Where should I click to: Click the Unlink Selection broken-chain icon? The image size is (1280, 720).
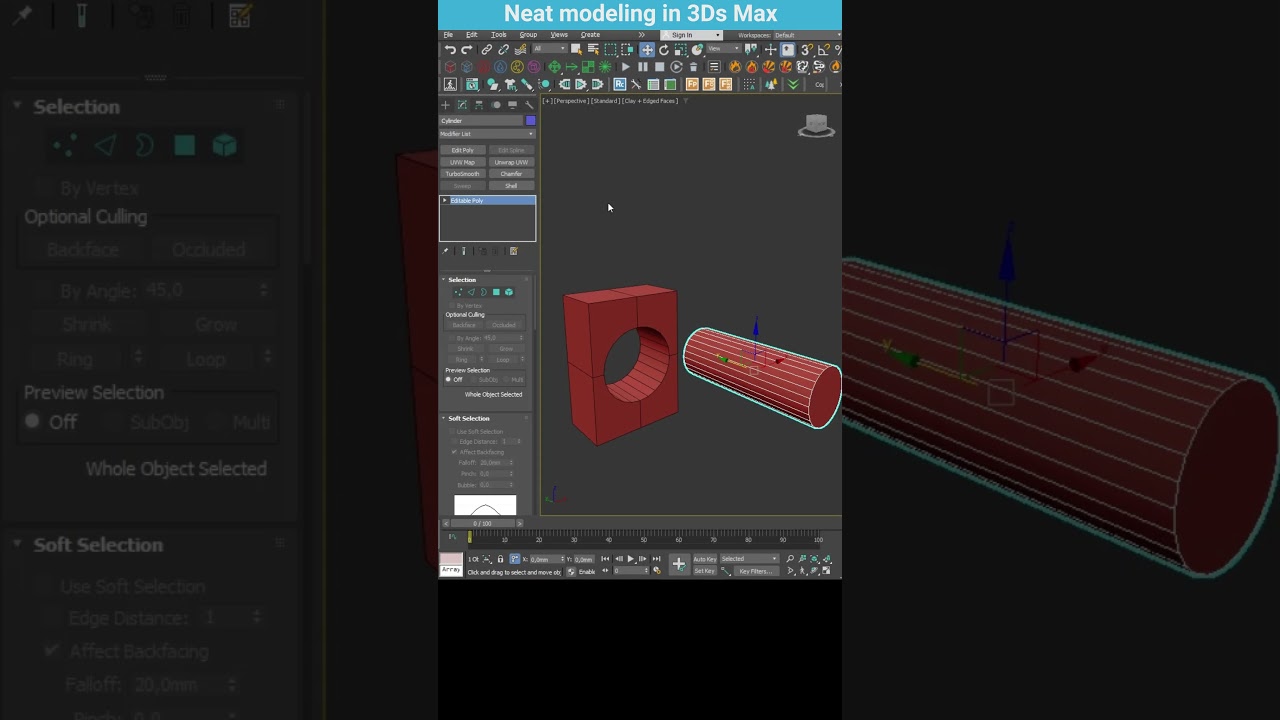(x=503, y=50)
